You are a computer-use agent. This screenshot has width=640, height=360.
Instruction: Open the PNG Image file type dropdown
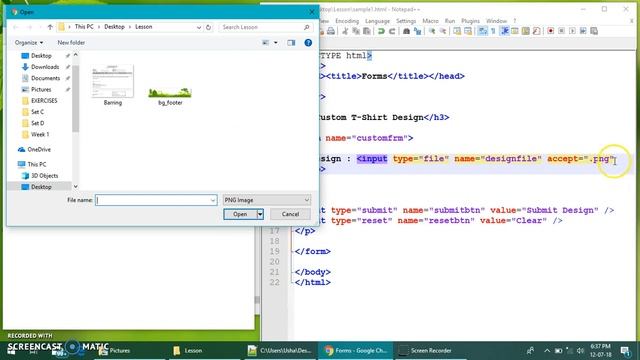(267, 200)
